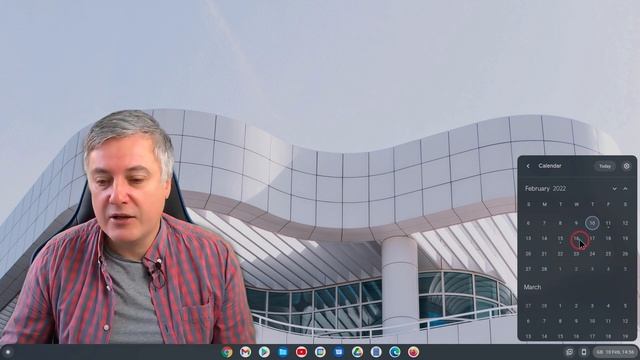Open Google Drive from the shelf
This screenshot has width=640, height=360.
click(x=357, y=352)
